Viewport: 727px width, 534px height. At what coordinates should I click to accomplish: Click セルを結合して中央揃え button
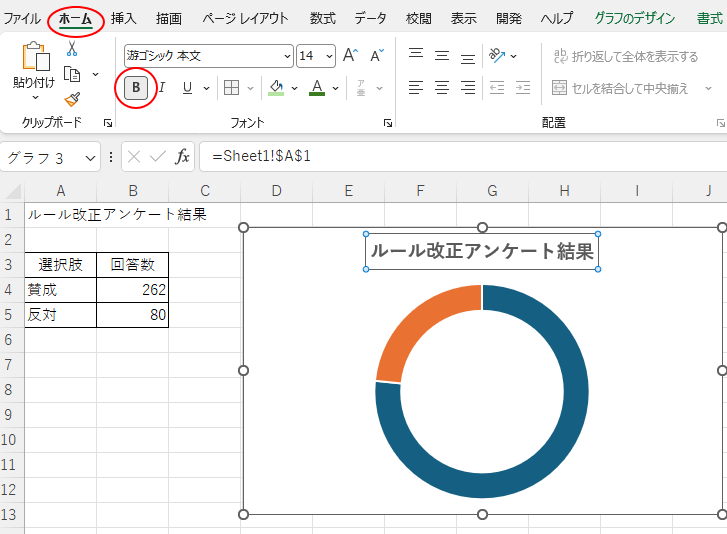620,88
